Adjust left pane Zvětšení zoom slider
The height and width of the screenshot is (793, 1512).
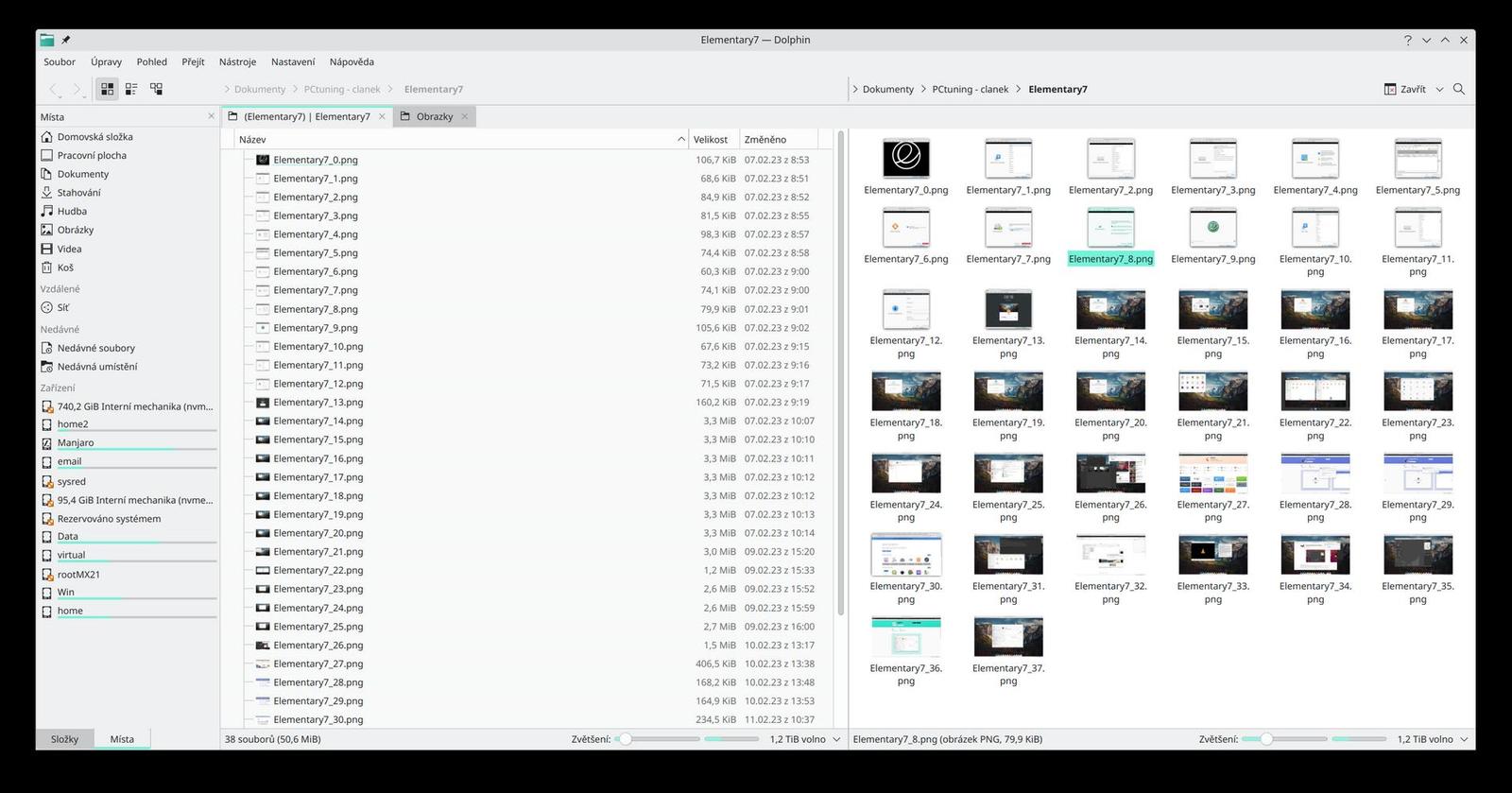(659, 739)
